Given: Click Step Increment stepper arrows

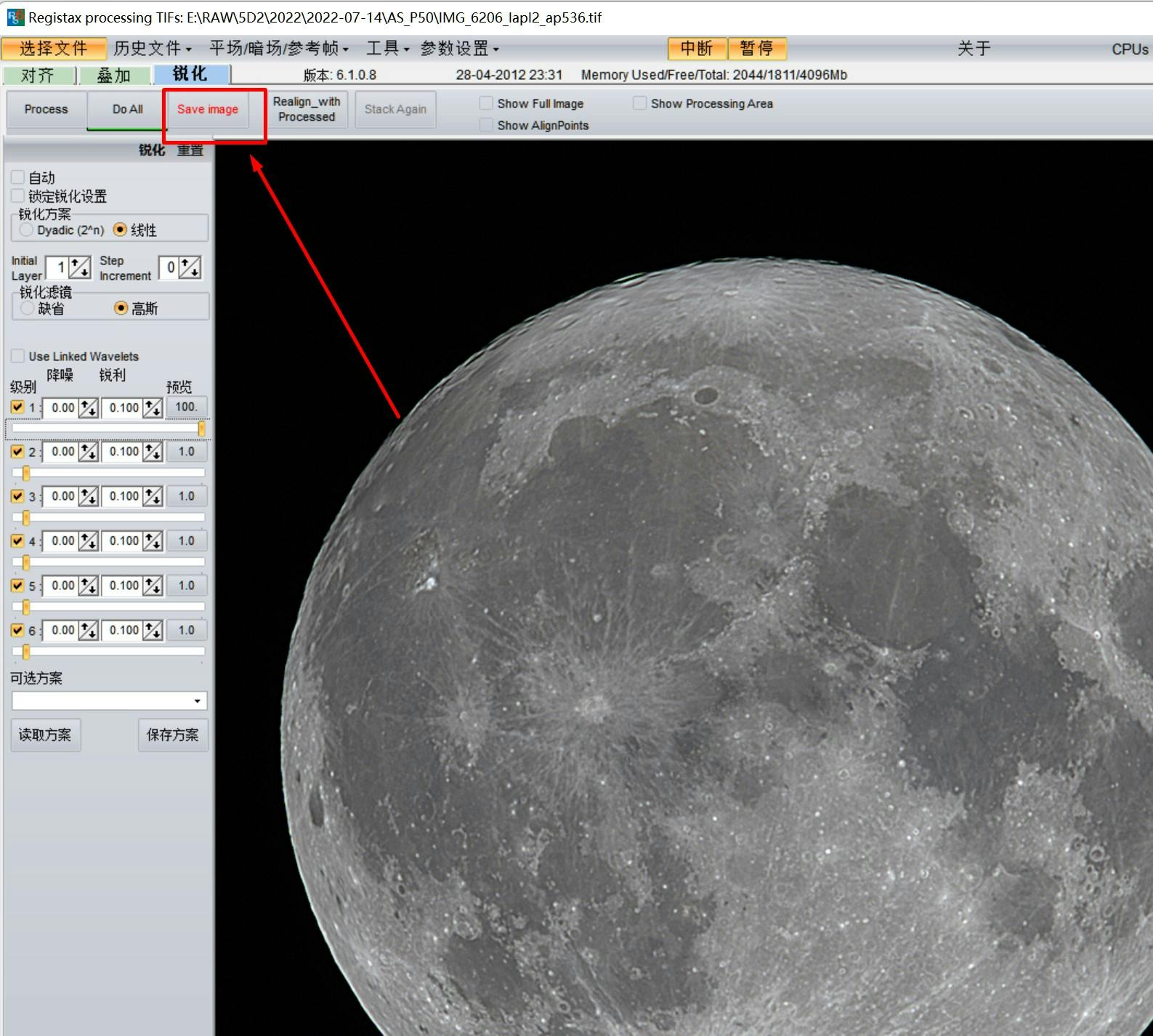Looking at the screenshot, I should [190, 267].
